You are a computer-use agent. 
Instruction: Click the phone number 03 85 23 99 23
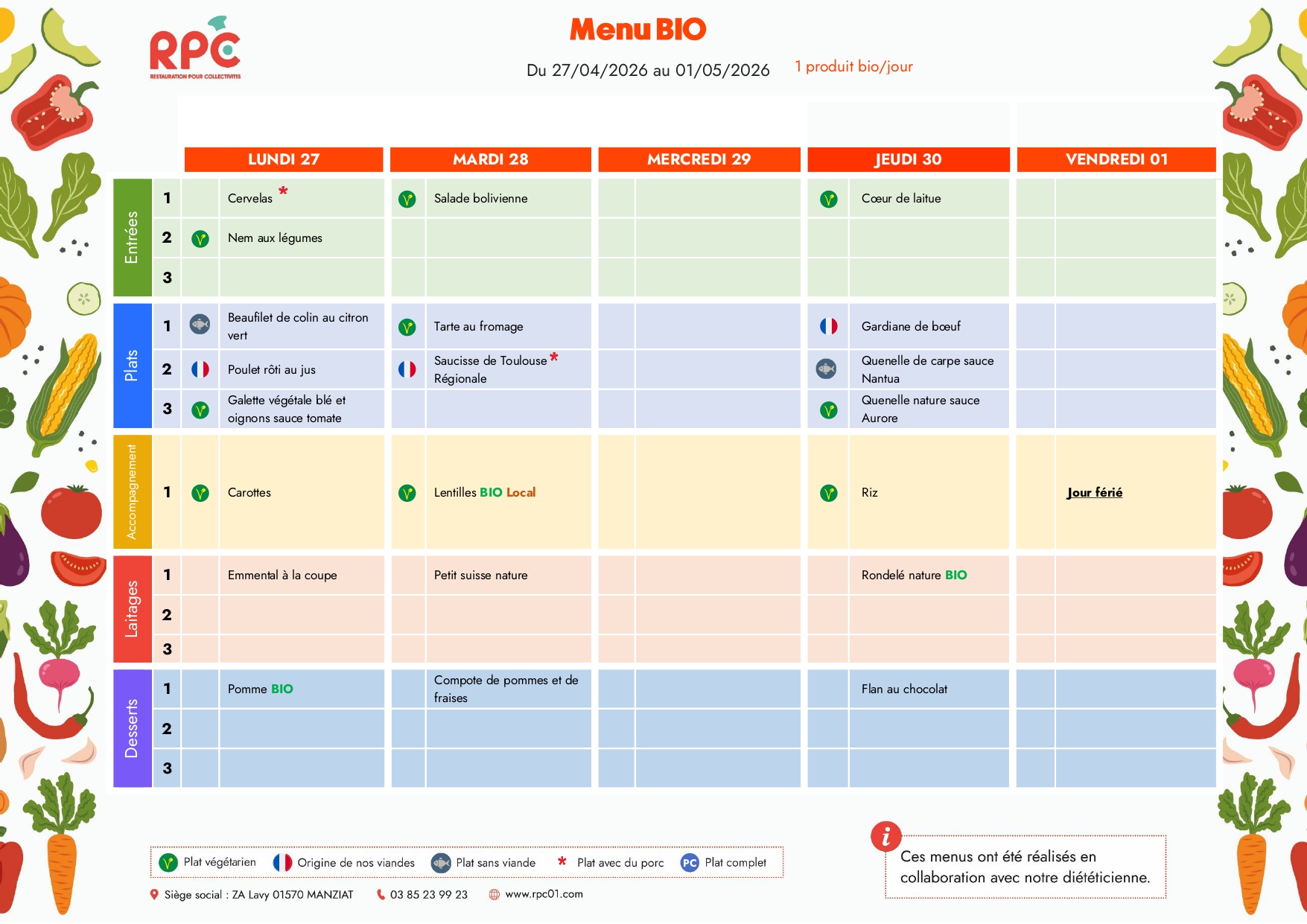click(x=428, y=895)
